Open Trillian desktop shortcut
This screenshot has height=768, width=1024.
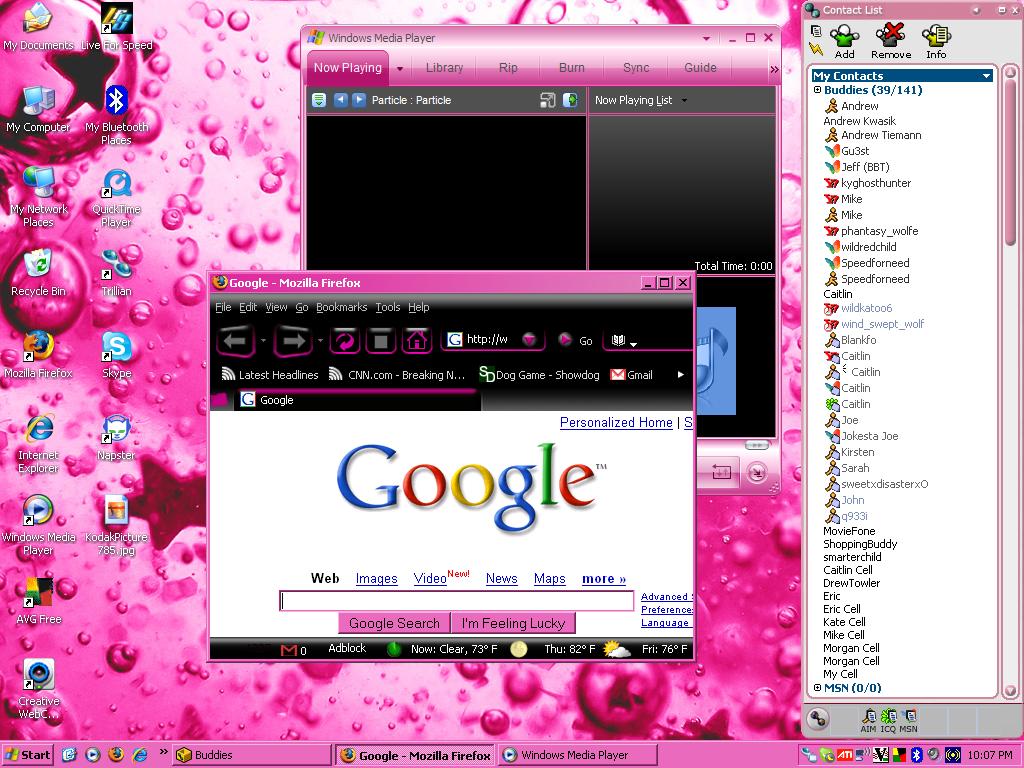pos(116,274)
